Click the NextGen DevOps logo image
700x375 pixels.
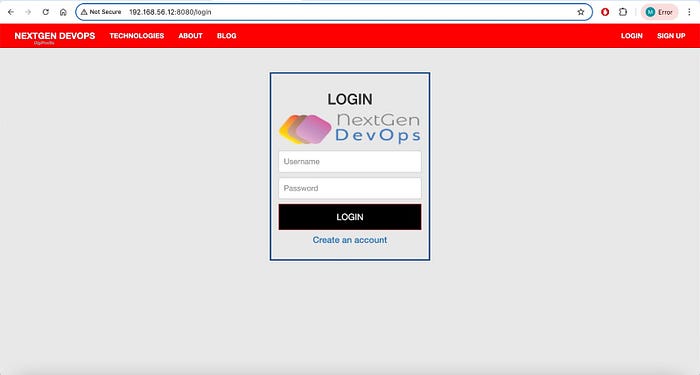pyautogui.click(x=350, y=129)
